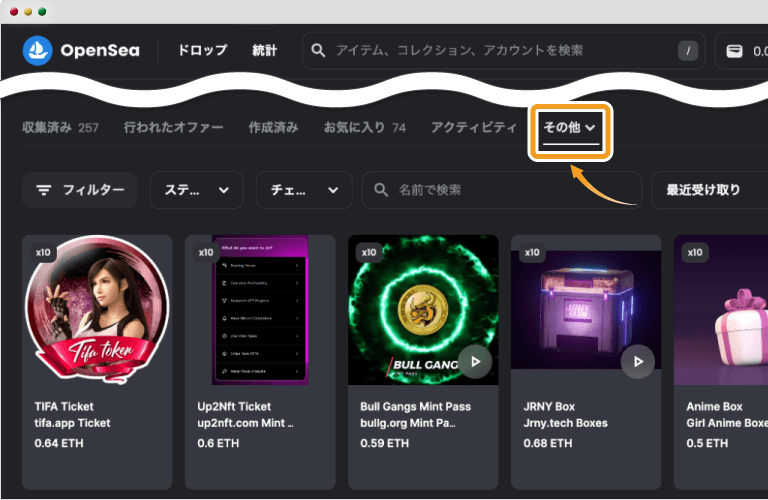Maximize the window with green button

[x=42, y=12]
